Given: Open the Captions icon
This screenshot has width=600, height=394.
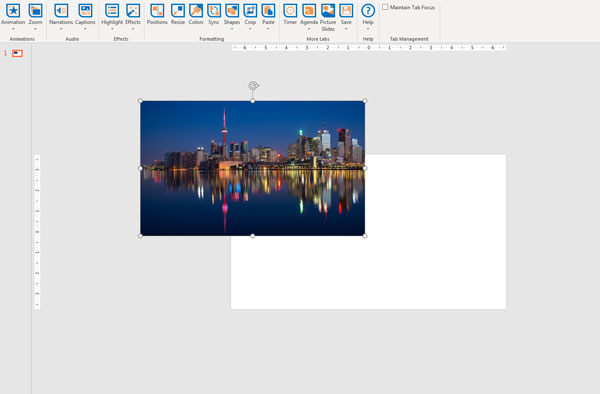Looking at the screenshot, I should click(85, 10).
